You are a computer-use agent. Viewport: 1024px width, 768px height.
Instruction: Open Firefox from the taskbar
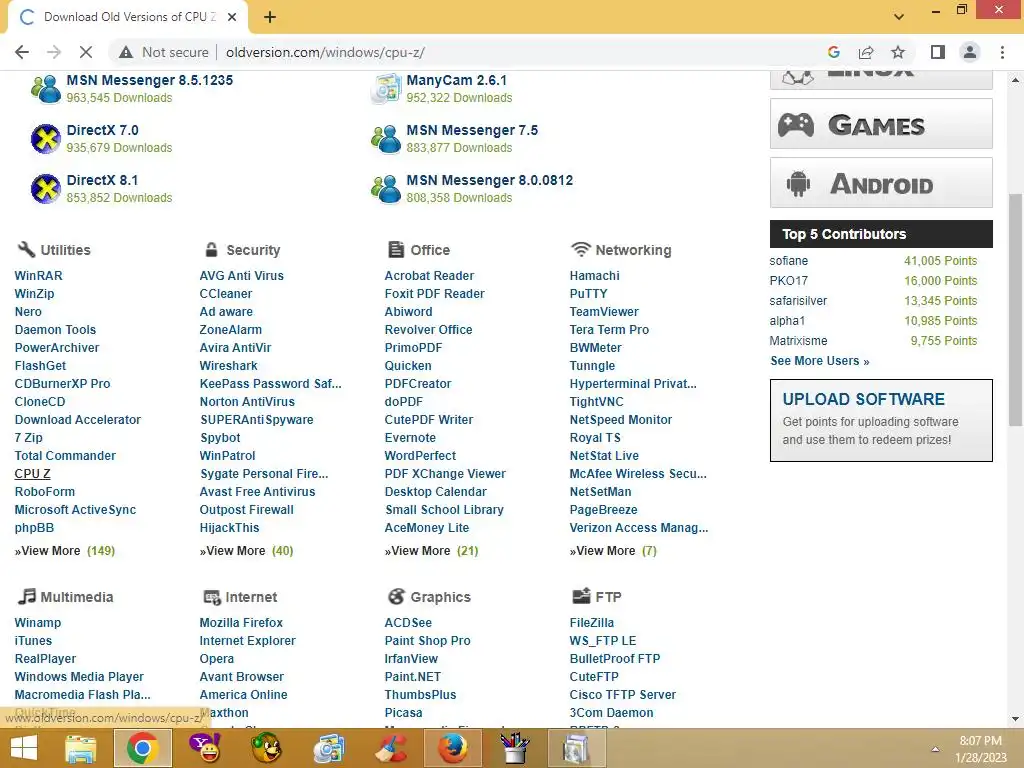(x=453, y=748)
